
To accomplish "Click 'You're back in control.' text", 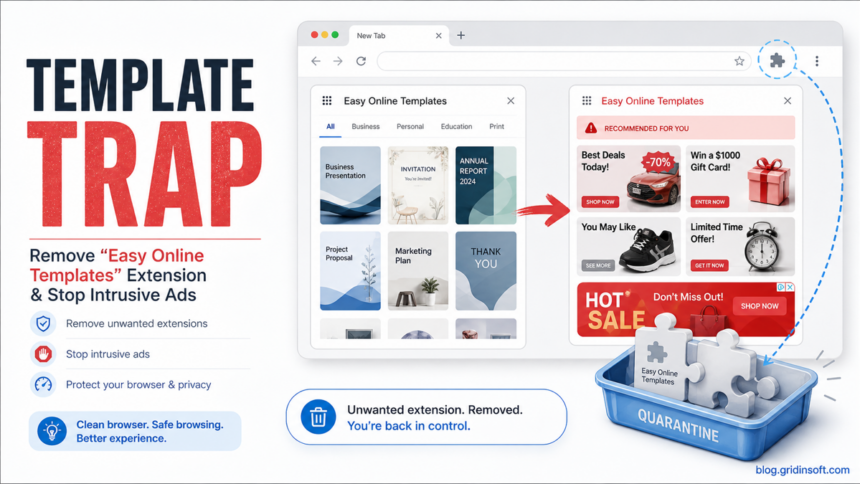I will point(409,426).
